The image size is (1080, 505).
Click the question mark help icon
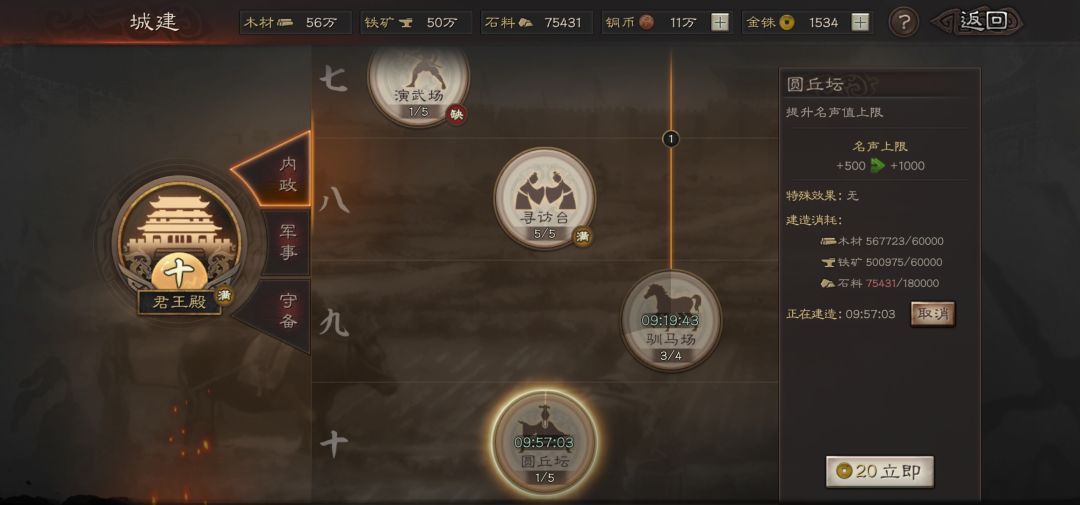904,23
